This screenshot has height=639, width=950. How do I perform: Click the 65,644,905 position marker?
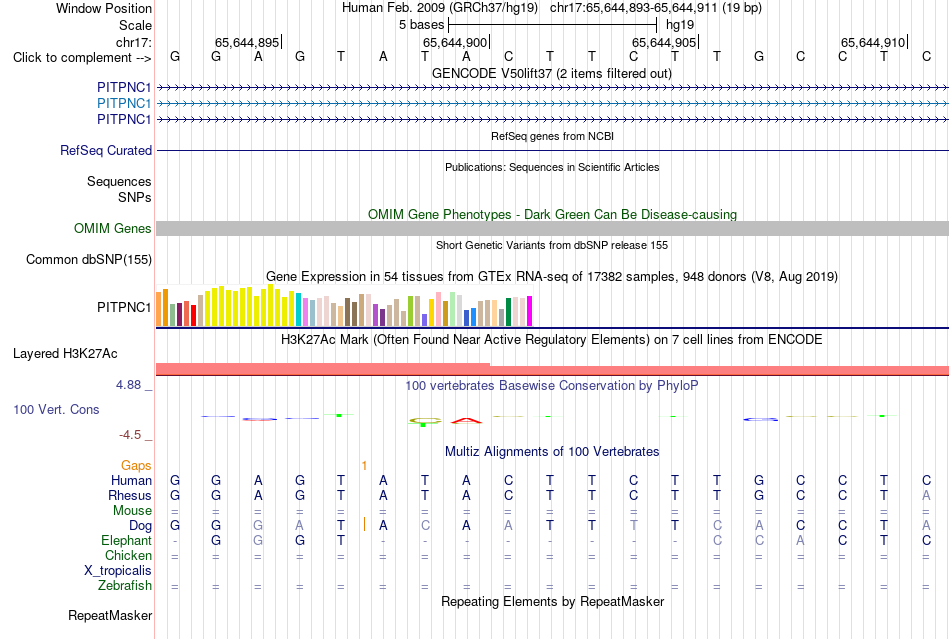point(664,42)
